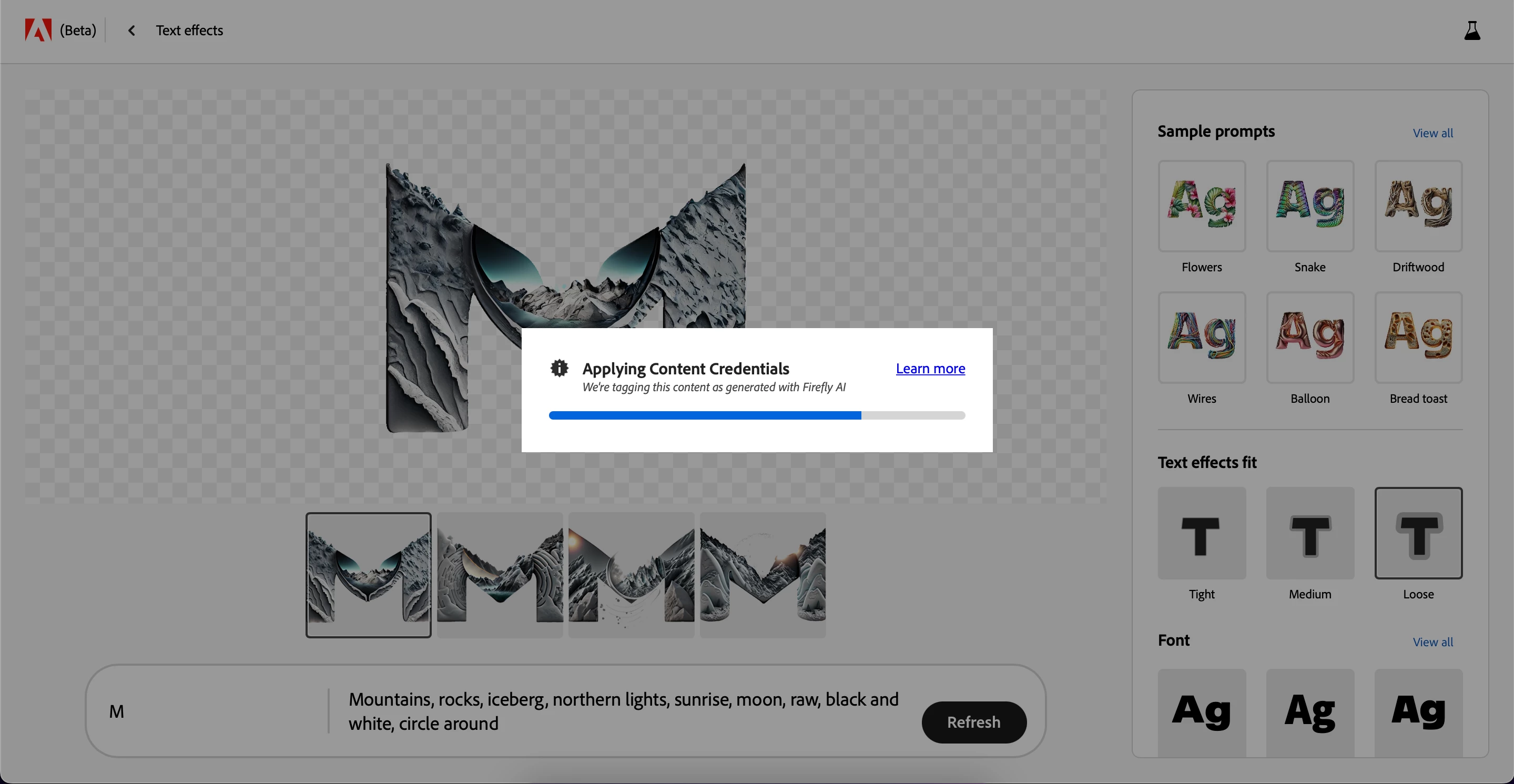The width and height of the screenshot is (1514, 784).
Task: Select the Snake sample prompt
Action: 1309,206
